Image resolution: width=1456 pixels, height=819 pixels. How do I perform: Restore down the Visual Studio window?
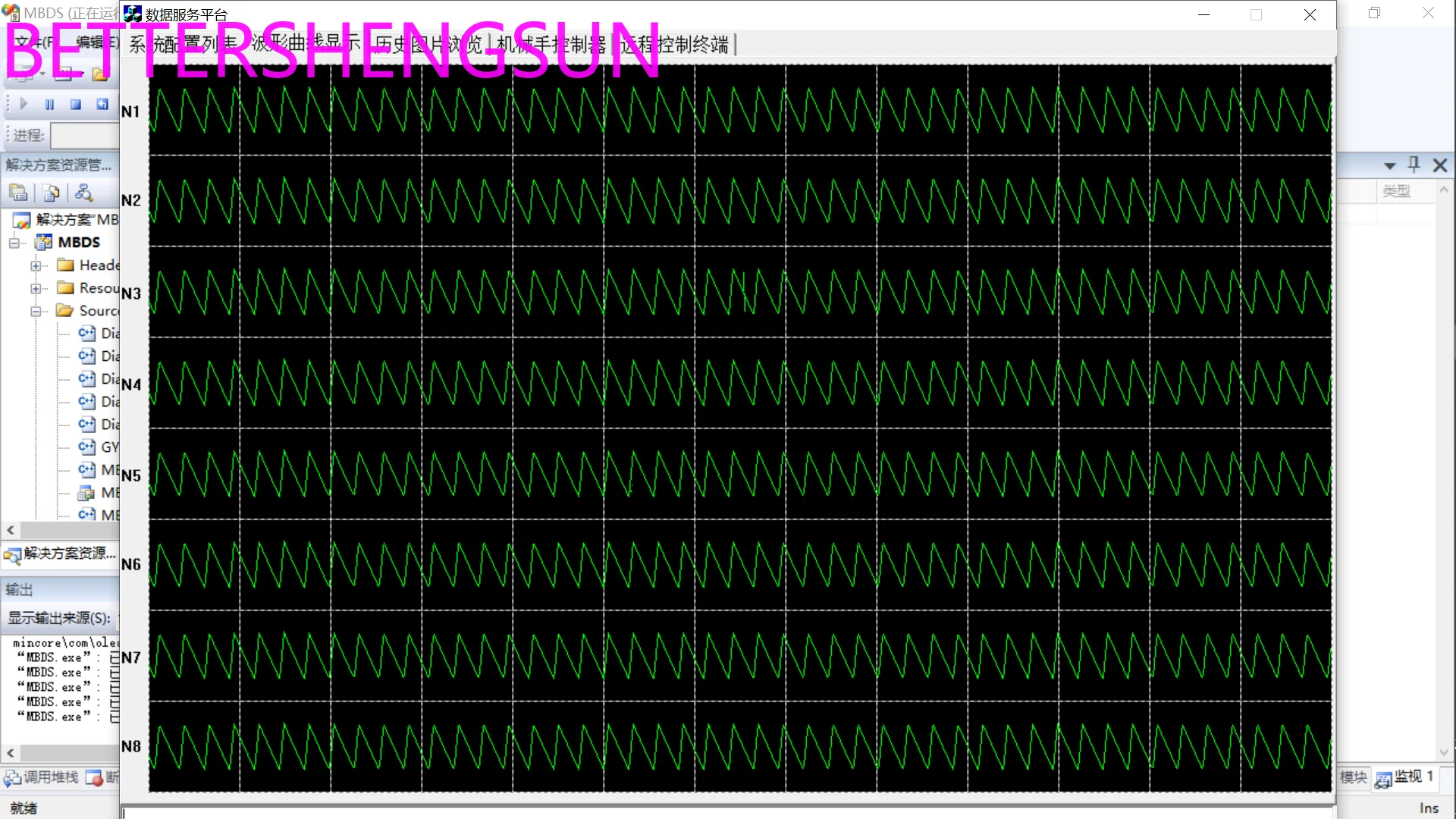[1374, 13]
